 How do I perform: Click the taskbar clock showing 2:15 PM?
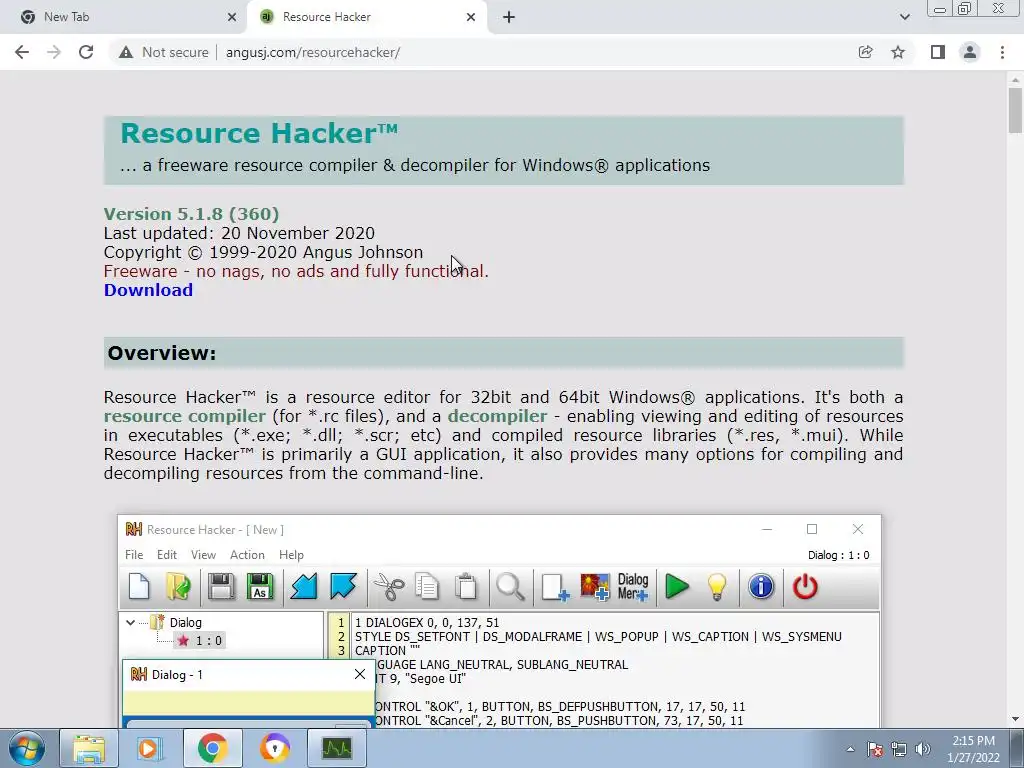(973, 749)
